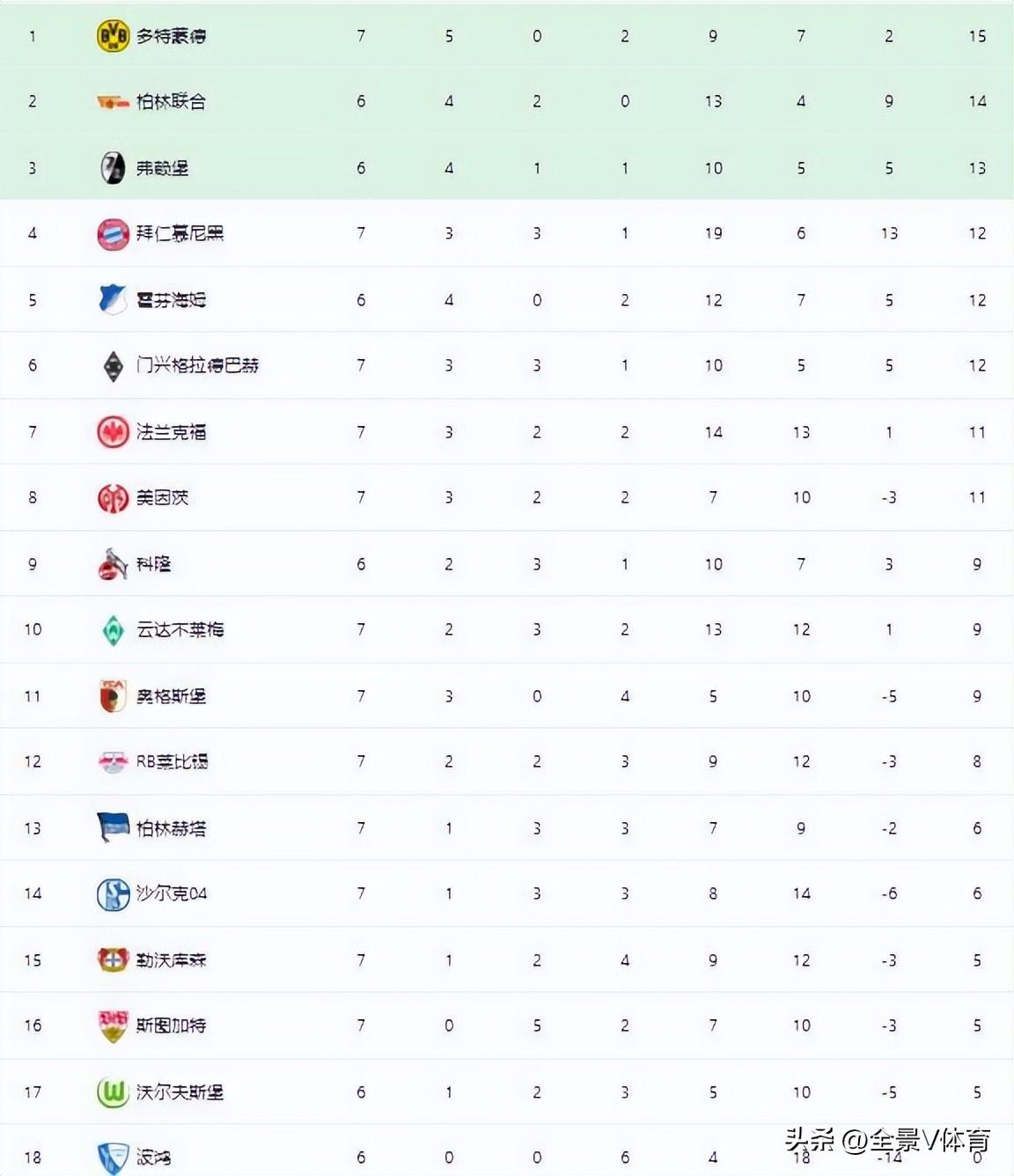Select the 勒沃库森 team name
The height and width of the screenshot is (1176, 1014).
click(172, 959)
